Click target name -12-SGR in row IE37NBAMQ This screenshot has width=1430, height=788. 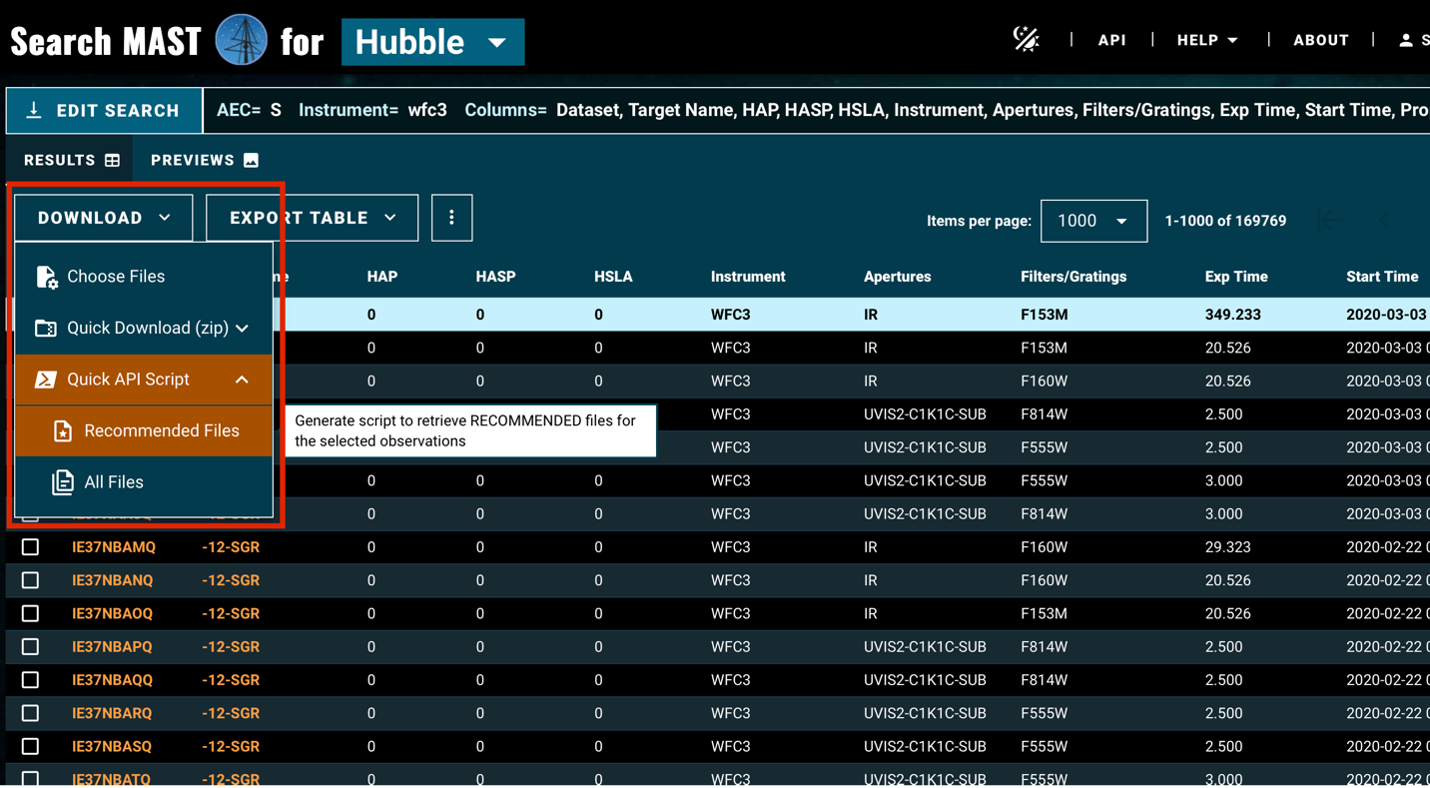point(231,547)
